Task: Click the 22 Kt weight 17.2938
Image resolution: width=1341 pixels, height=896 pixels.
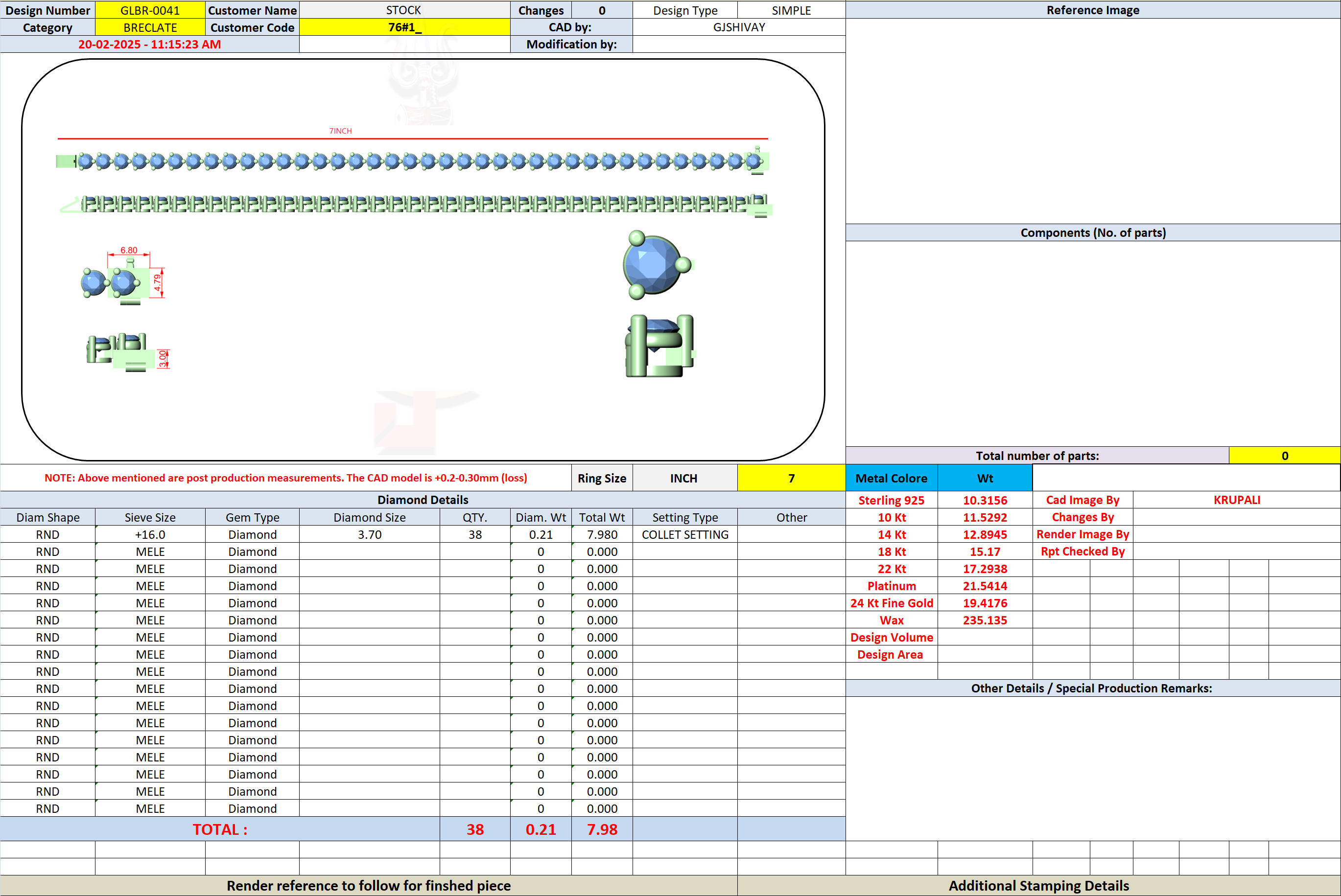Action: pos(985,569)
